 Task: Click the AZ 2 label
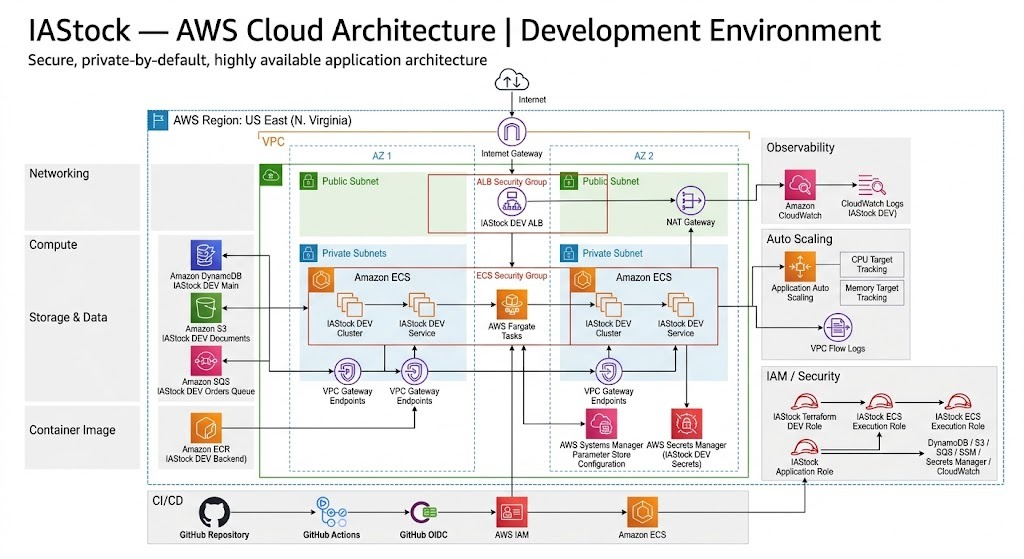[x=643, y=156]
